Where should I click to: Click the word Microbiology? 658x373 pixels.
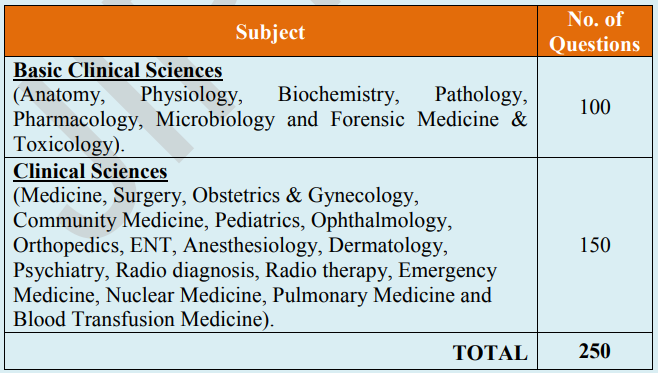[x=216, y=120]
